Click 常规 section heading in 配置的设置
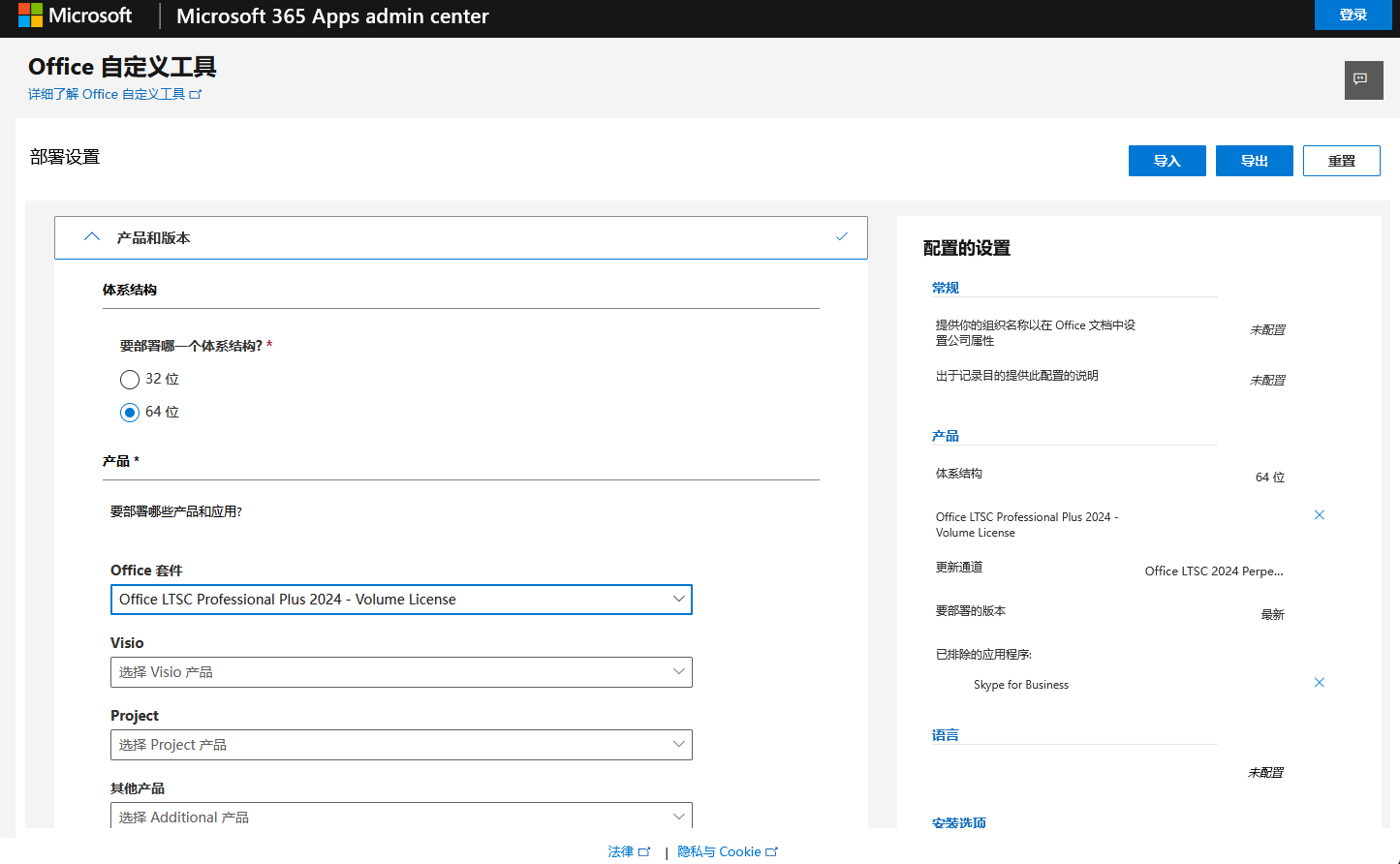This screenshot has width=1400, height=864. (946, 288)
